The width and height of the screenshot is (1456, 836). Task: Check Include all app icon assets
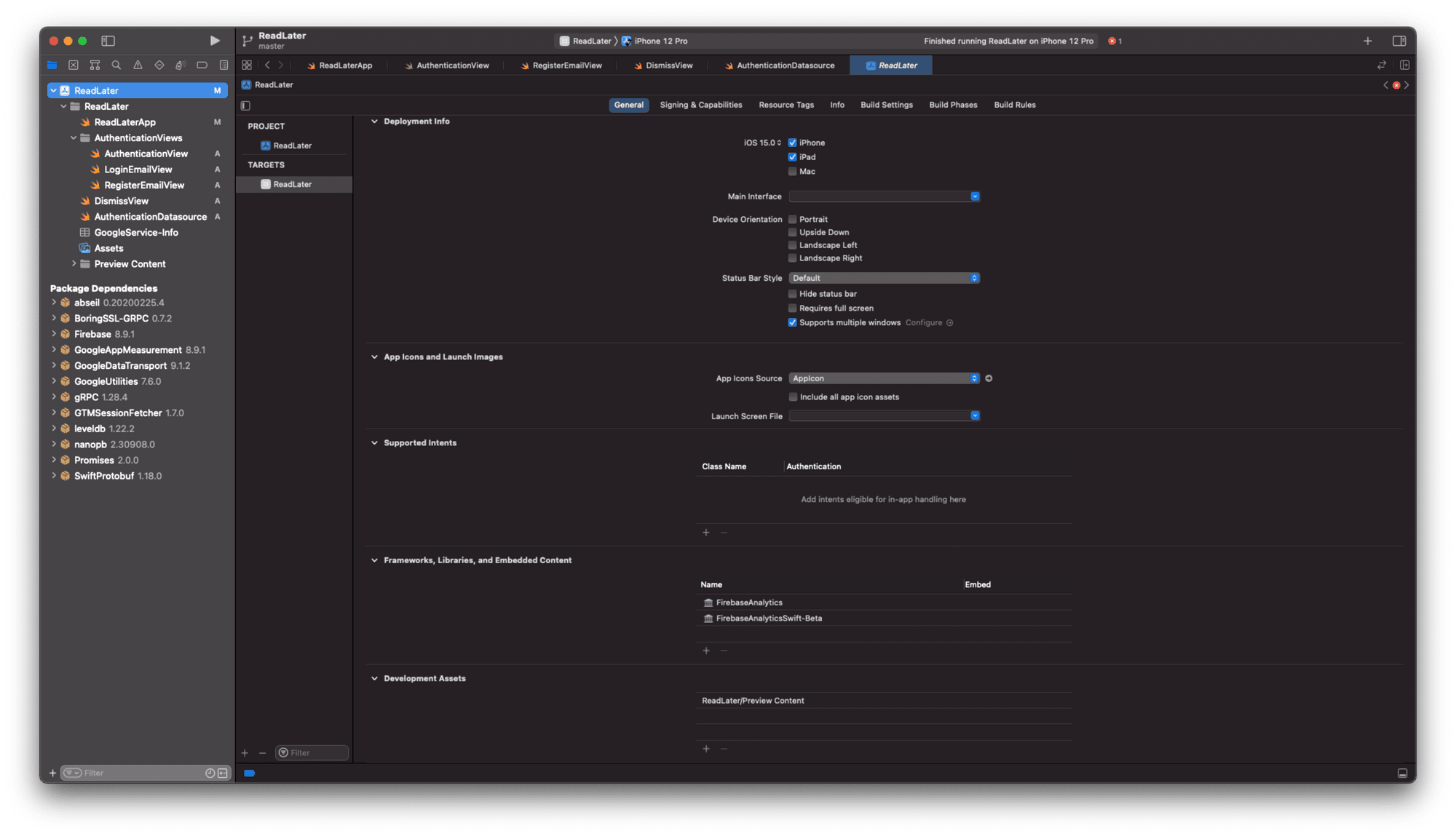point(794,397)
